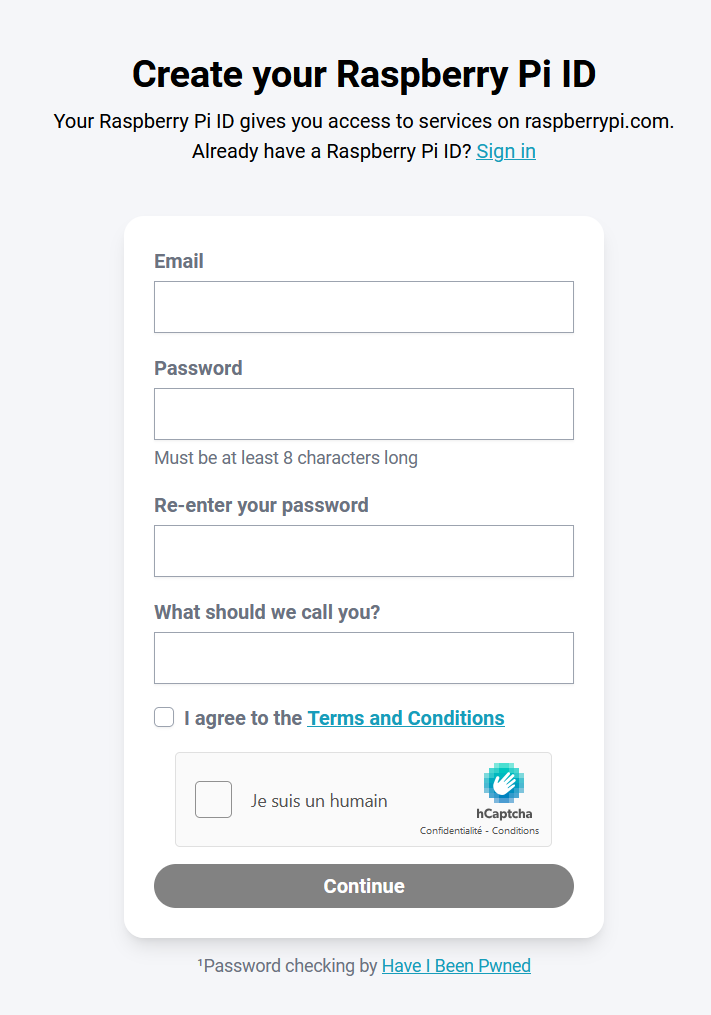Click the Sign in link
The height and width of the screenshot is (1015, 711).
point(506,151)
